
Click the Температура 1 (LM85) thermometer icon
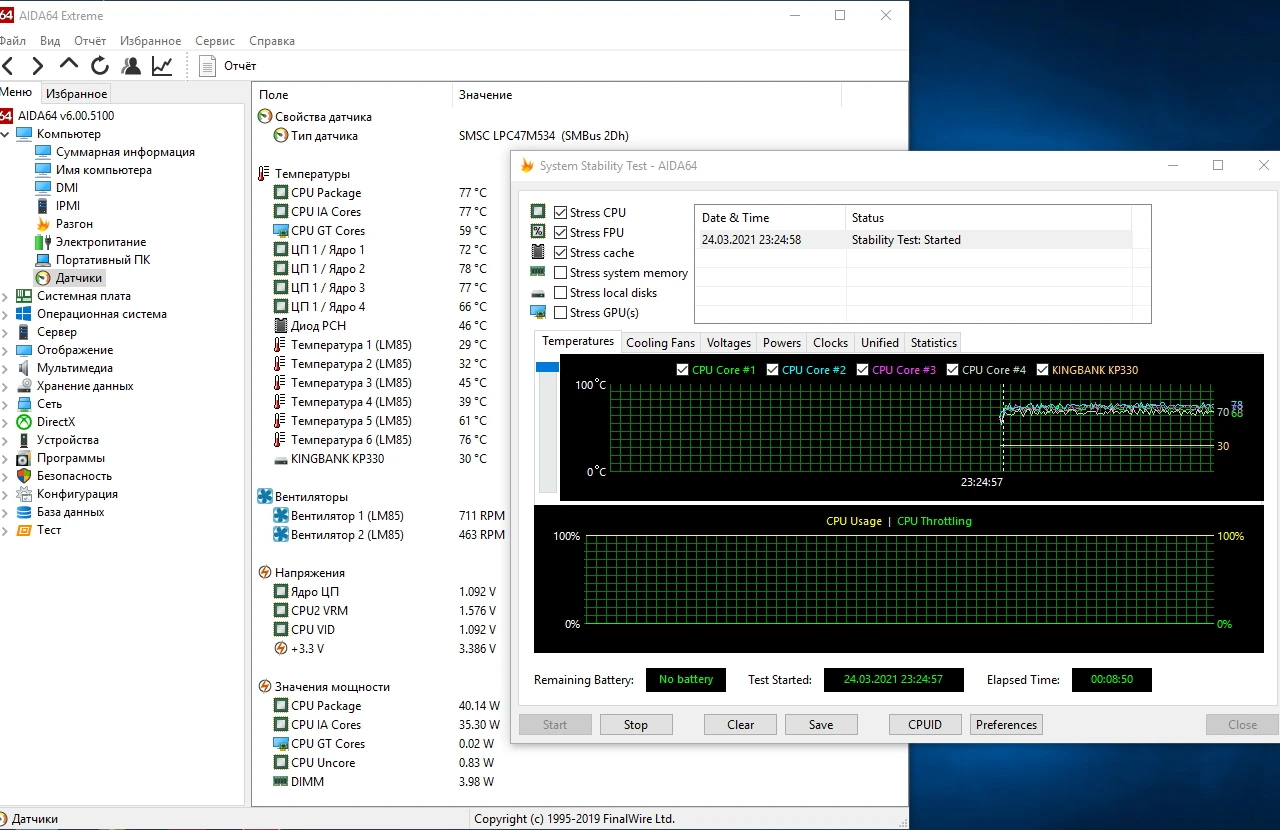point(281,345)
